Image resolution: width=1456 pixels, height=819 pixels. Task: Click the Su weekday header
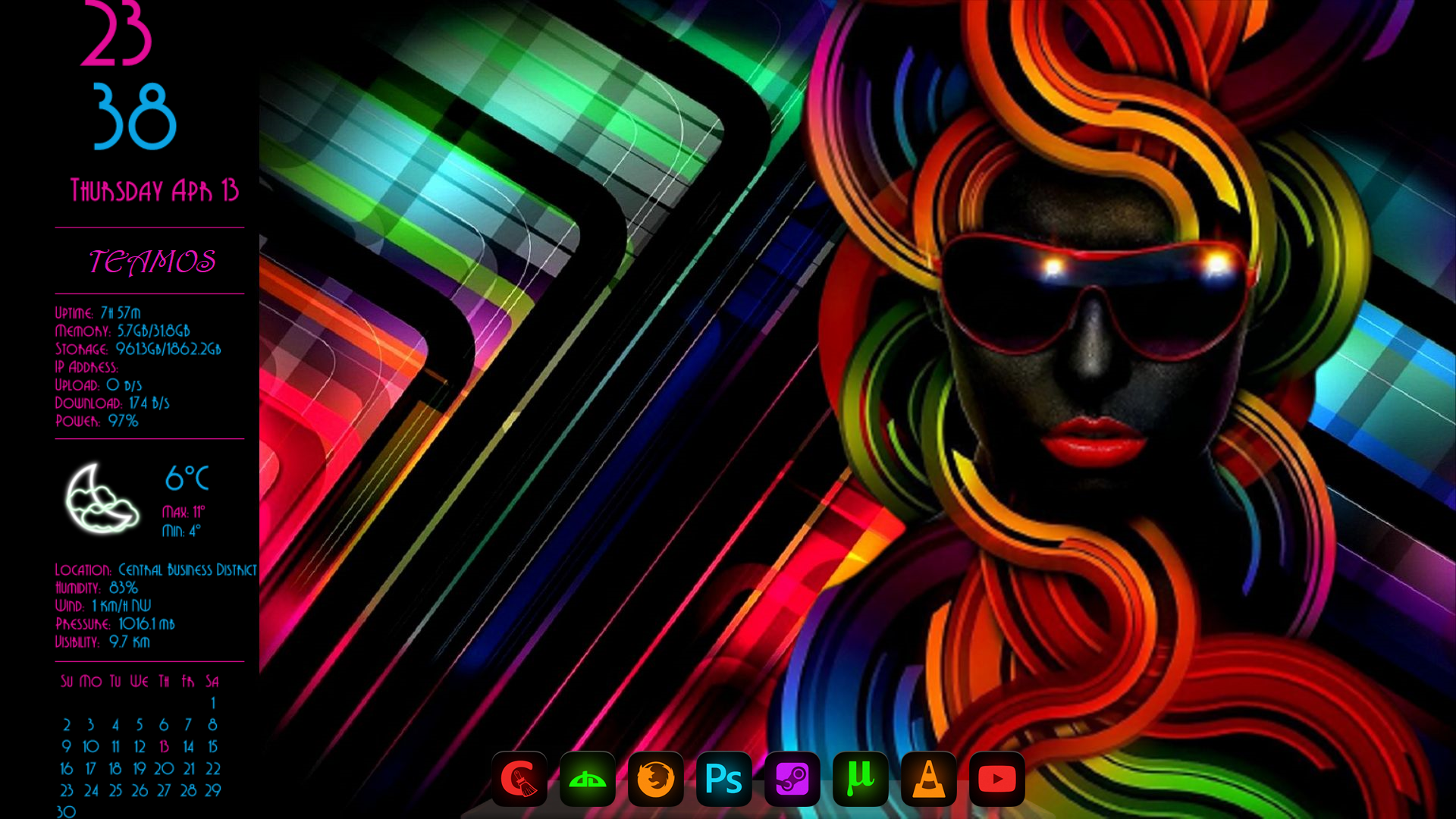coord(67,681)
